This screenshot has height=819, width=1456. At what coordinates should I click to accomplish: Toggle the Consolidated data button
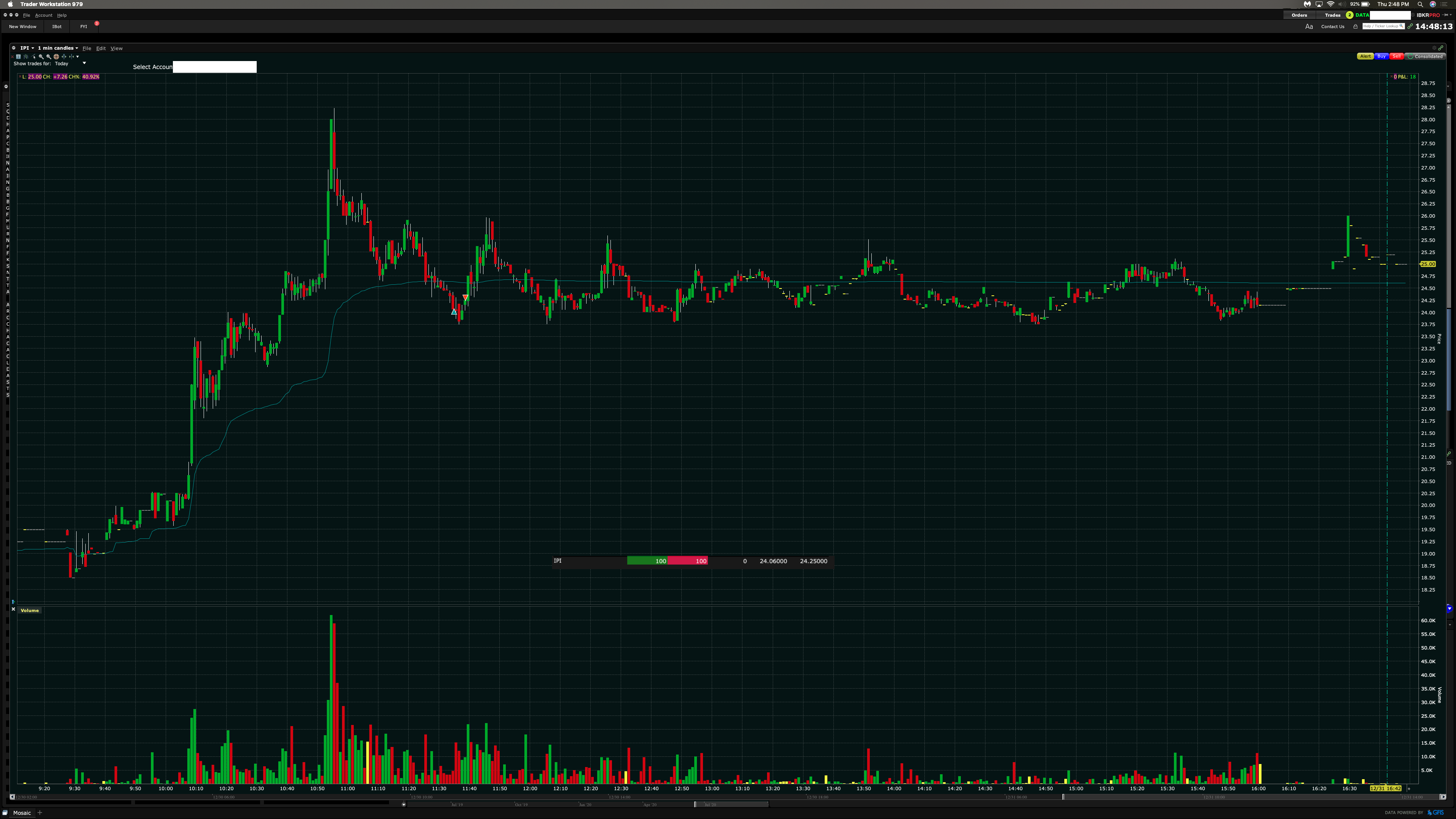tap(1425, 56)
